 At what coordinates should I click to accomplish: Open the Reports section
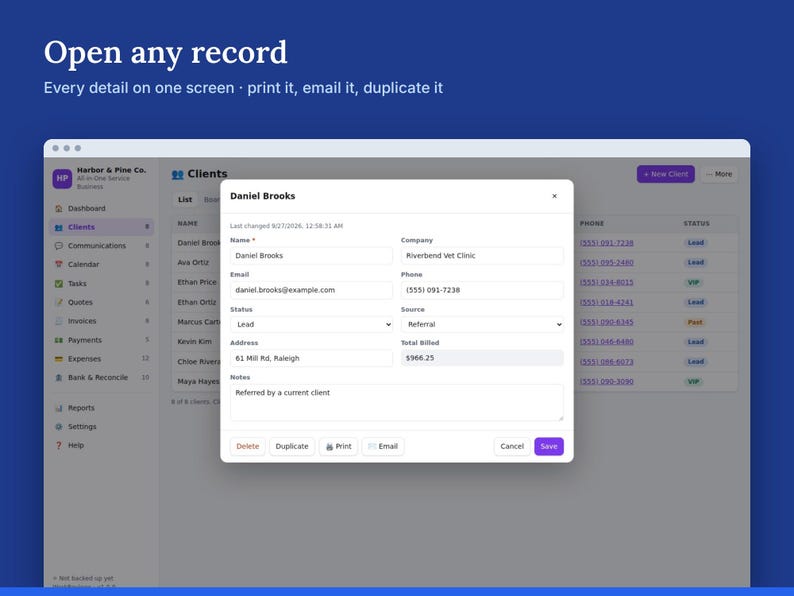[81, 408]
